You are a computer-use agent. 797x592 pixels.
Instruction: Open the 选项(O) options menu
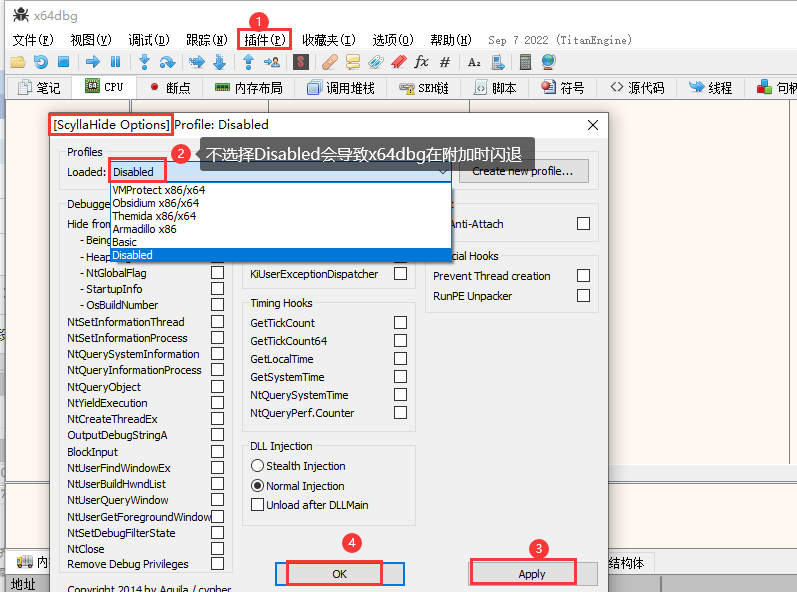point(392,40)
